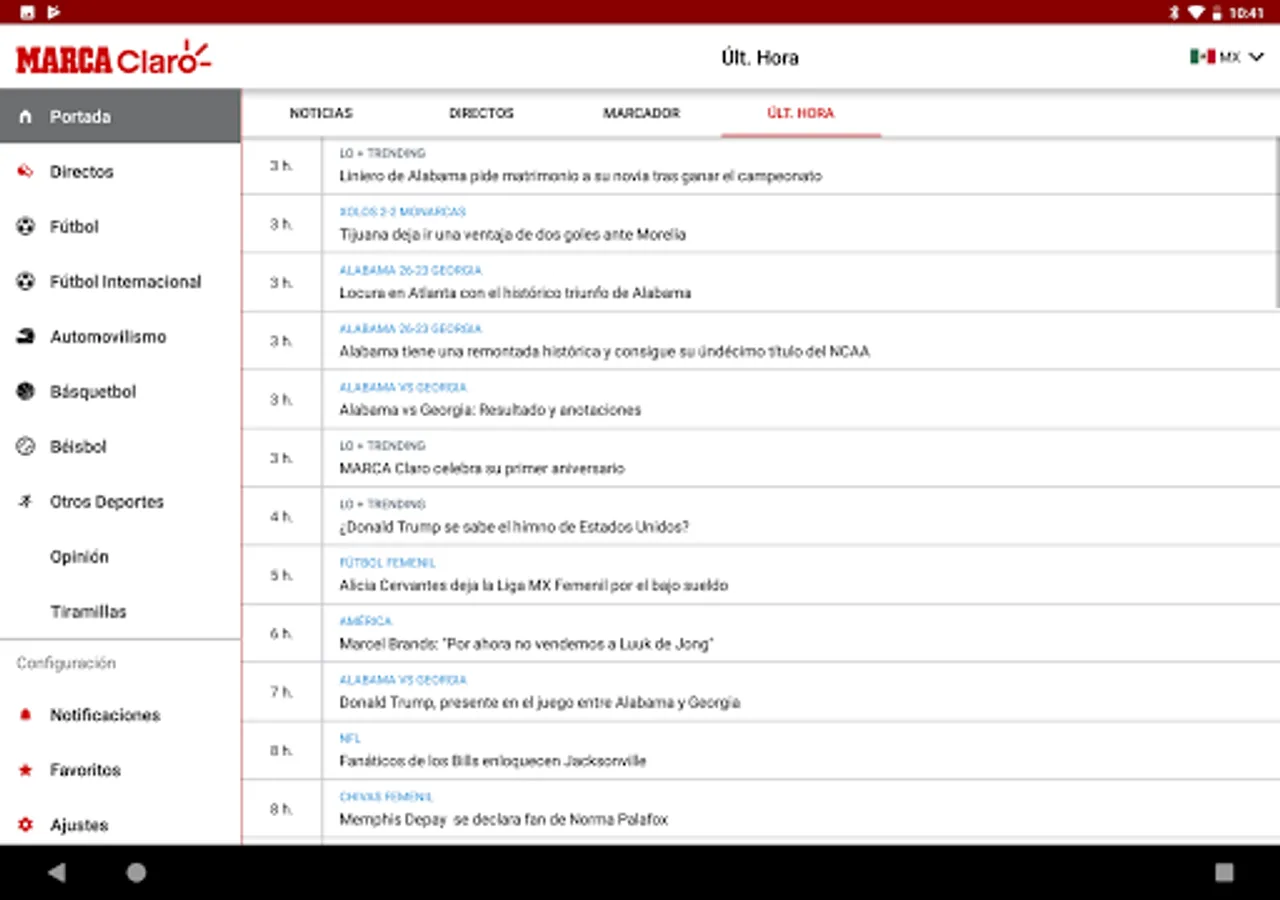Tap the helmet icon beside Automovilismo
Image resolution: width=1280 pixels, height=900 pixels.
[x=26, y=337]
